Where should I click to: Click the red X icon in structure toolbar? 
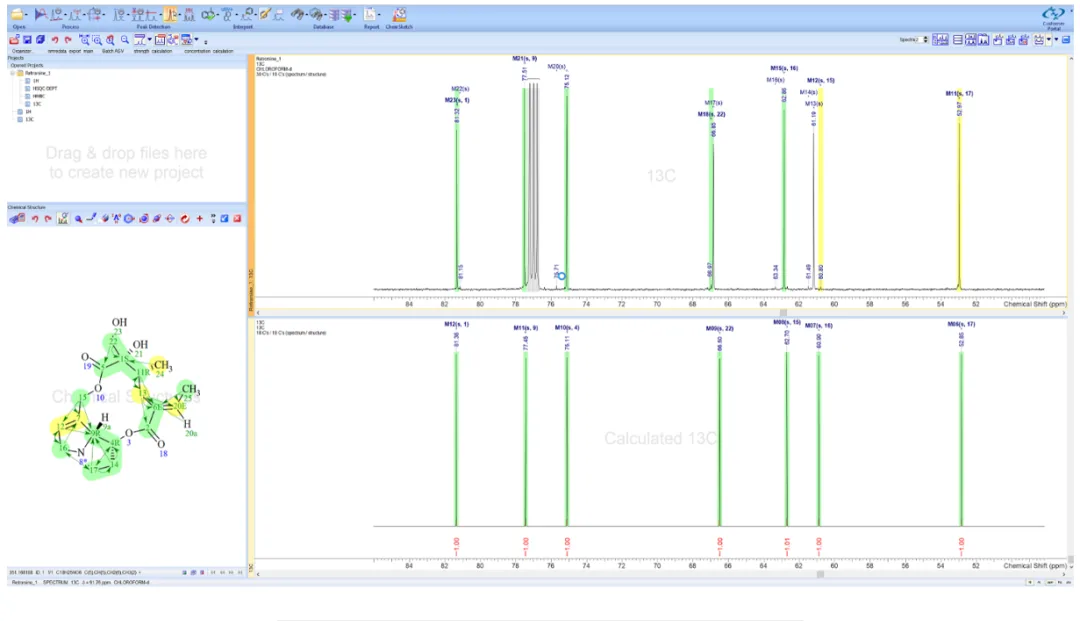(x=237, y=219)
